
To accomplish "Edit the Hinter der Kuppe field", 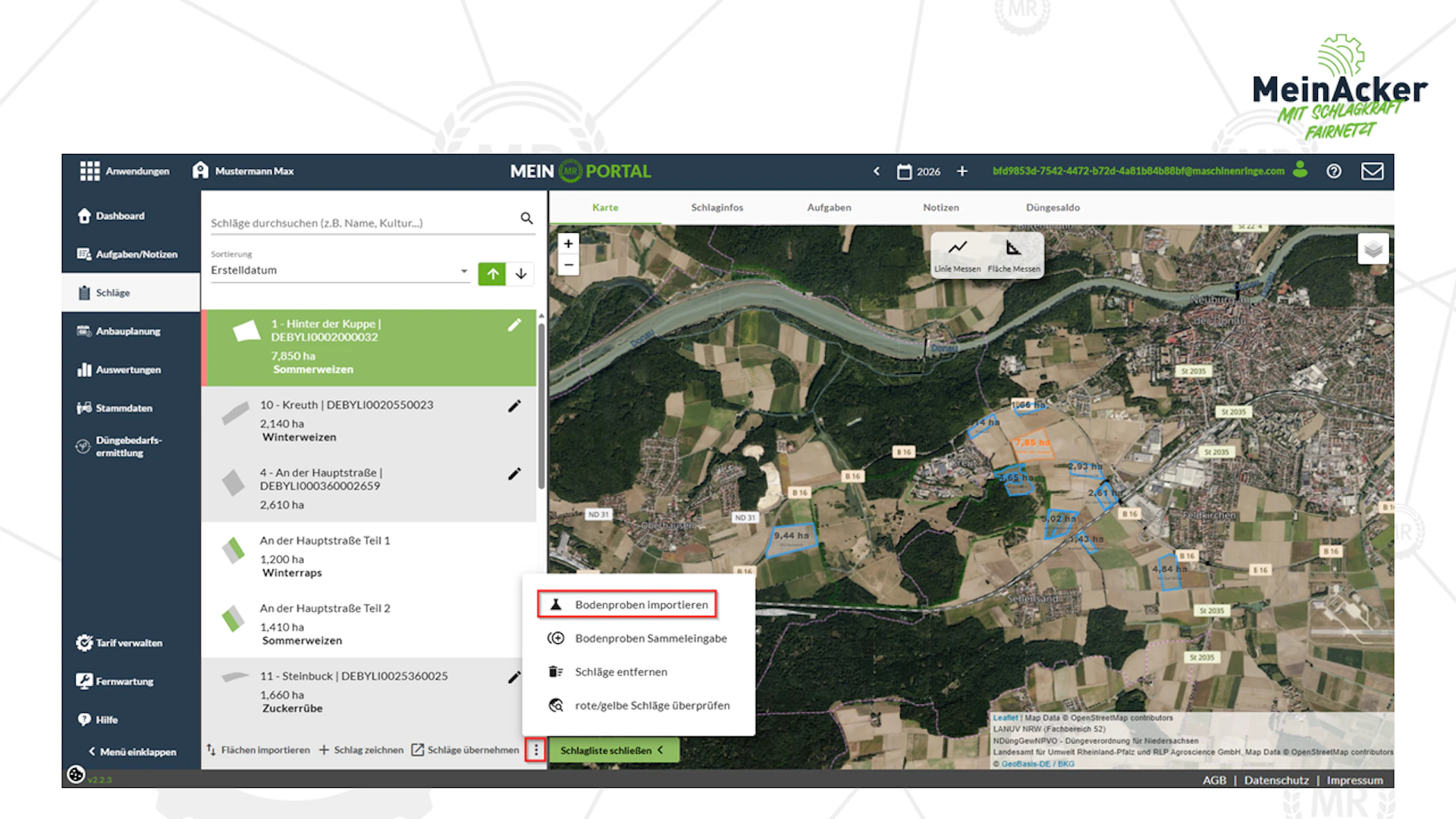I will [x=514, y=325].
